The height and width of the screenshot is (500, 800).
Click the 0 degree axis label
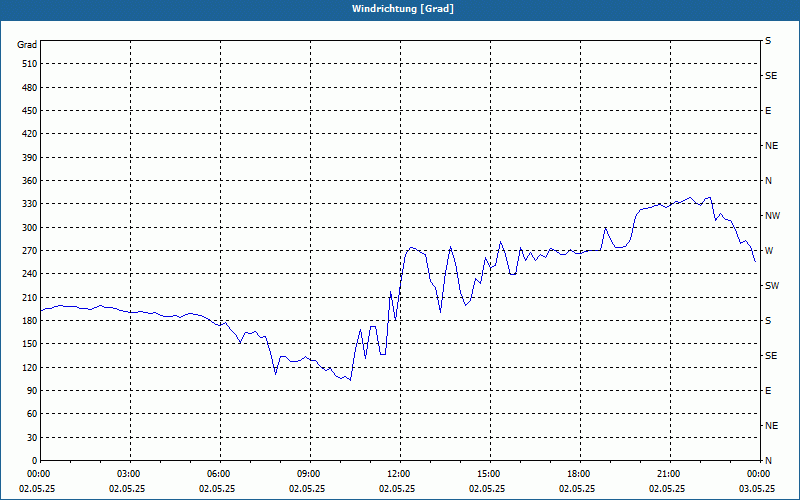pos(34,460)
